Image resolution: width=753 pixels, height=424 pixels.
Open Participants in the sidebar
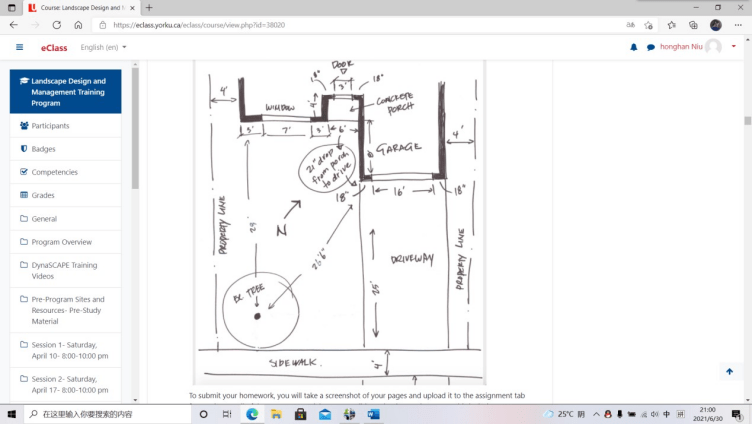click(50, 126)
